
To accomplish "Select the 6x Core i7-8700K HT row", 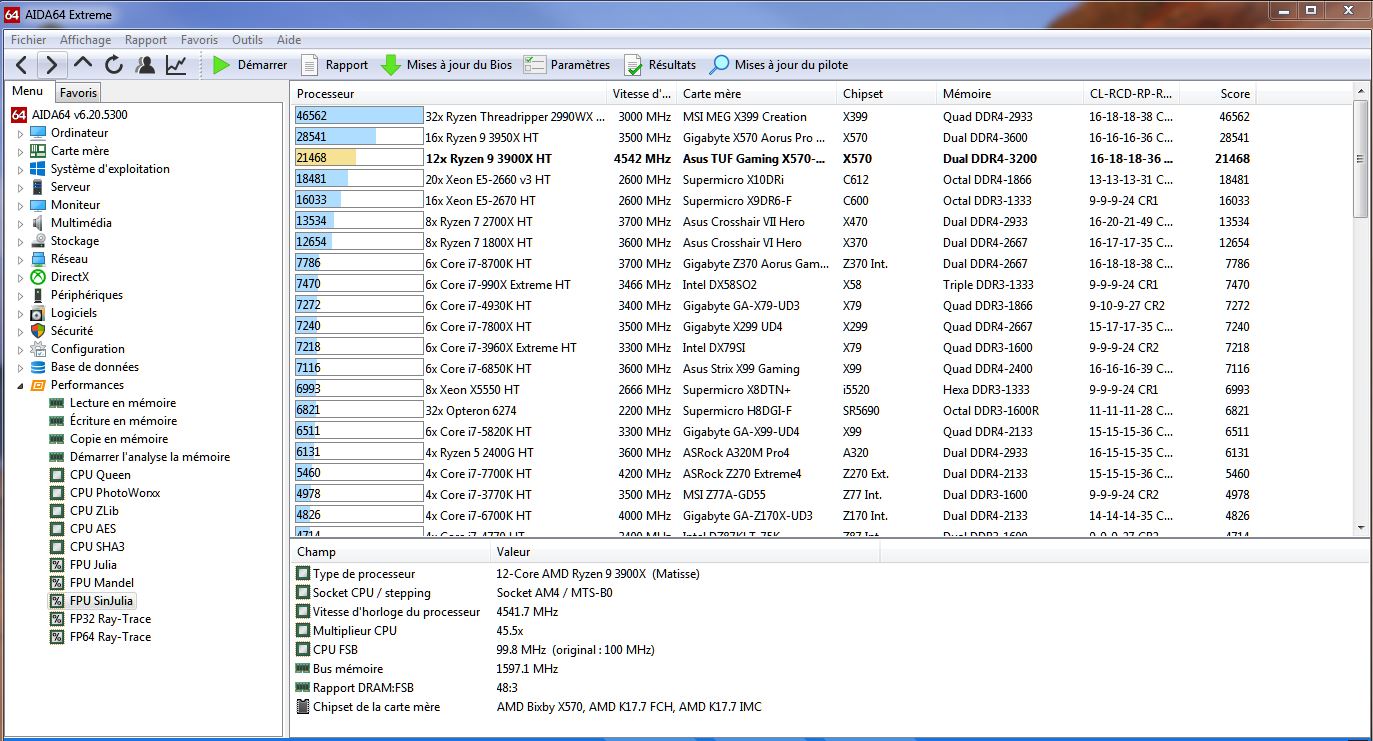I will click(772, 263).
